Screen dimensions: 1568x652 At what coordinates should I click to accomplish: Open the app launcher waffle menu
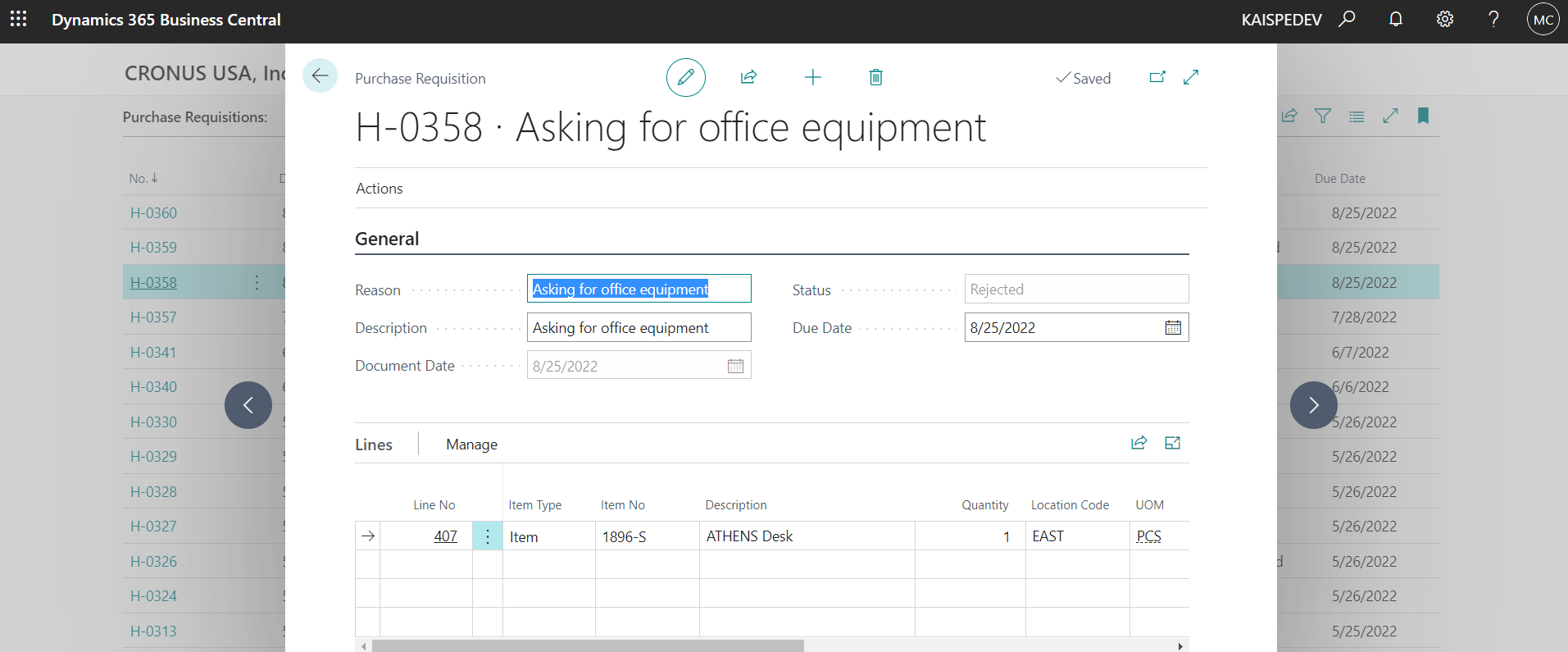pyautogui.click(x=18, y=19)
